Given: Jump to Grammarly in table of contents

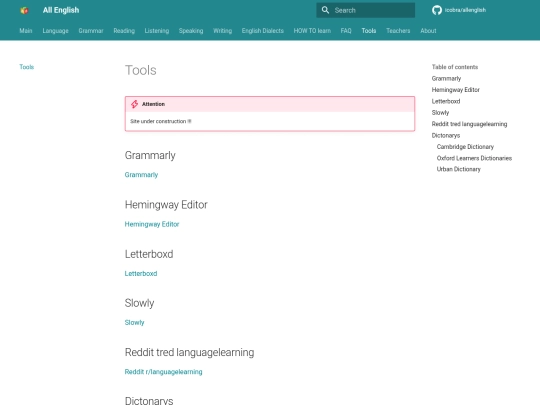Looking at the screenshot, I should pos(446,79).
